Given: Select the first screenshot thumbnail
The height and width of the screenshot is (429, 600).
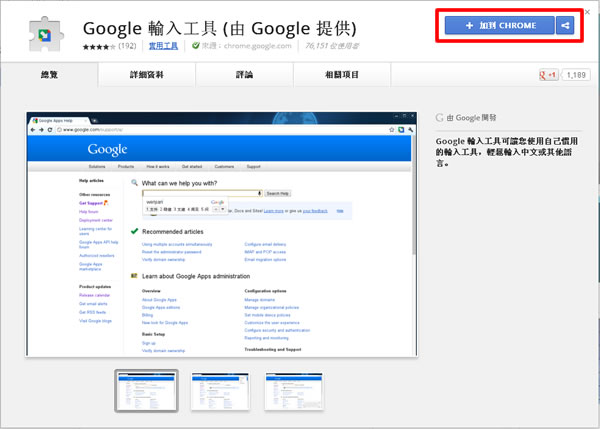Looking at the screenshot, I should 147,391.
